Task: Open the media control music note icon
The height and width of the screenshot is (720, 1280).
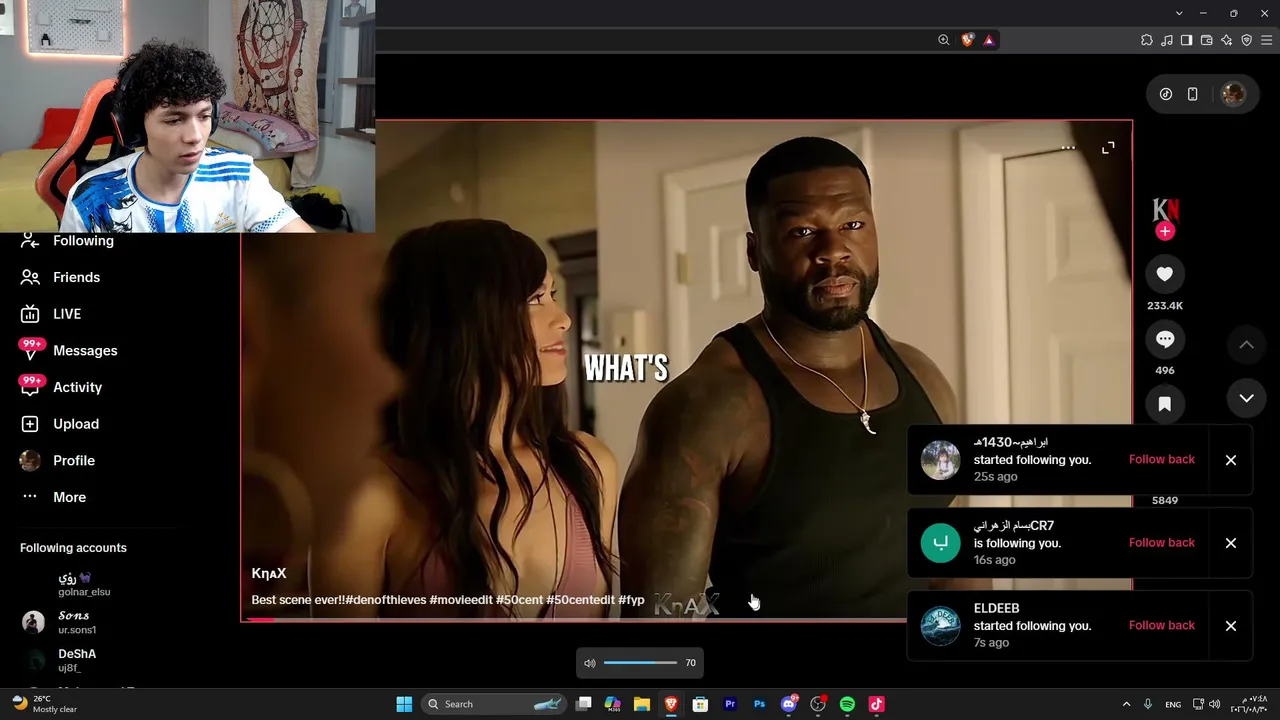Action: click(x=1167, y=40)
